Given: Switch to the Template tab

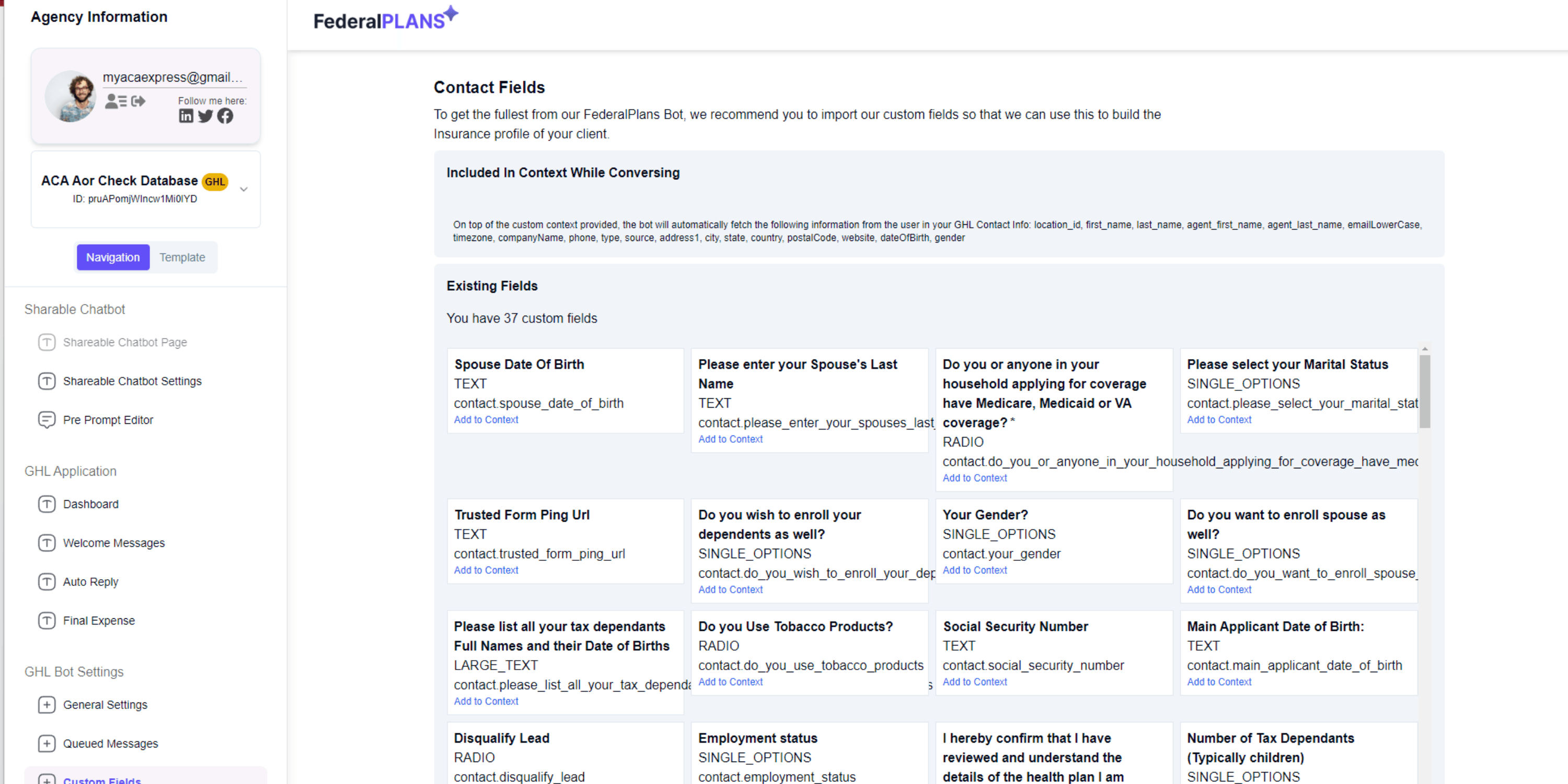Looking at the screenshot, I should [182, 258].
